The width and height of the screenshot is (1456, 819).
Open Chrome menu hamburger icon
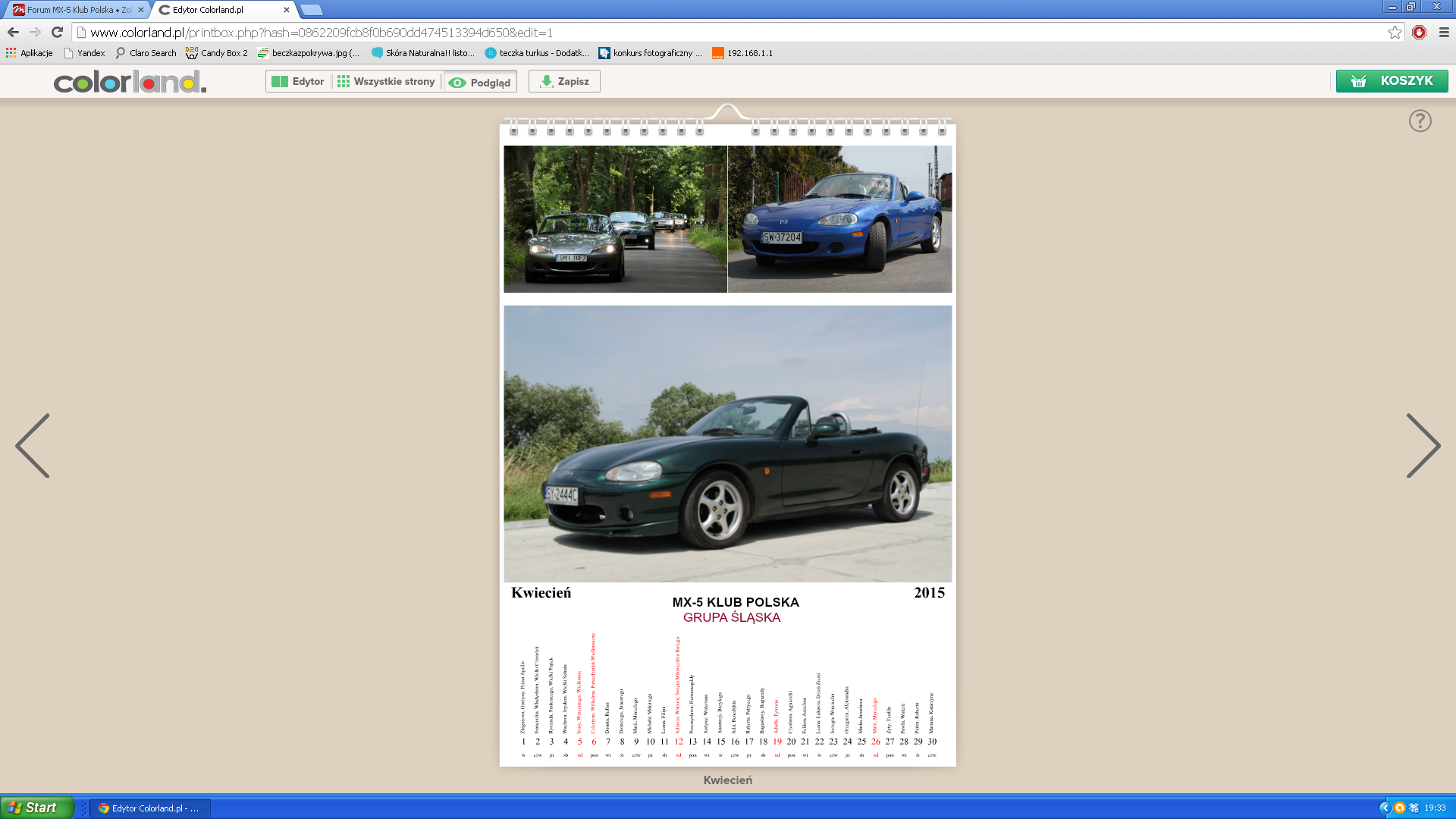coord(1444,32)
